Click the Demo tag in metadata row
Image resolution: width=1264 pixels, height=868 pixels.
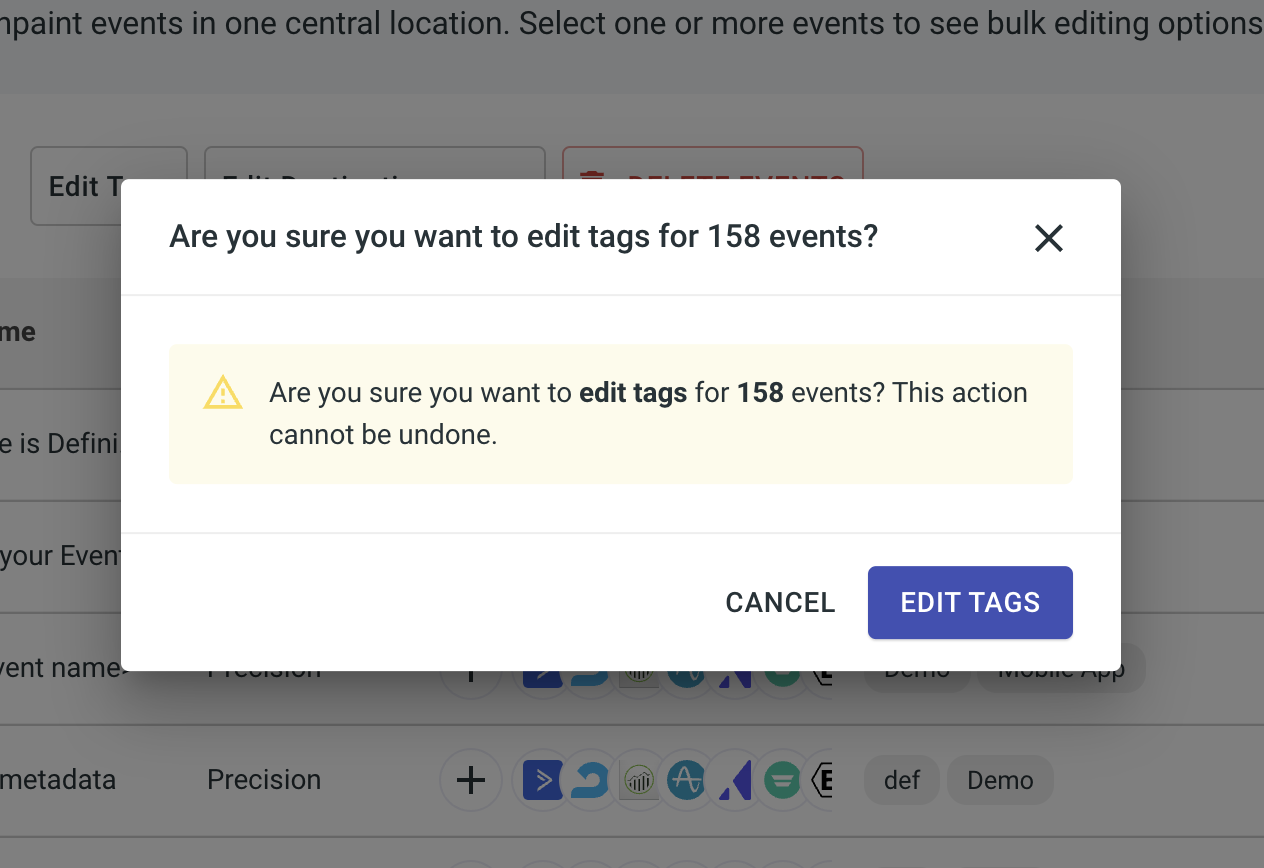coord(1000,780)
